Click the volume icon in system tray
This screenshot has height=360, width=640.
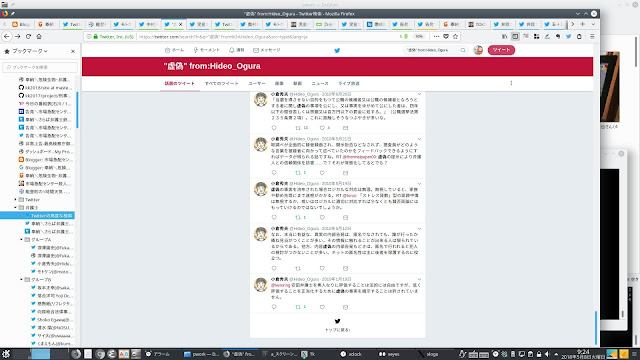pos(547,354)
